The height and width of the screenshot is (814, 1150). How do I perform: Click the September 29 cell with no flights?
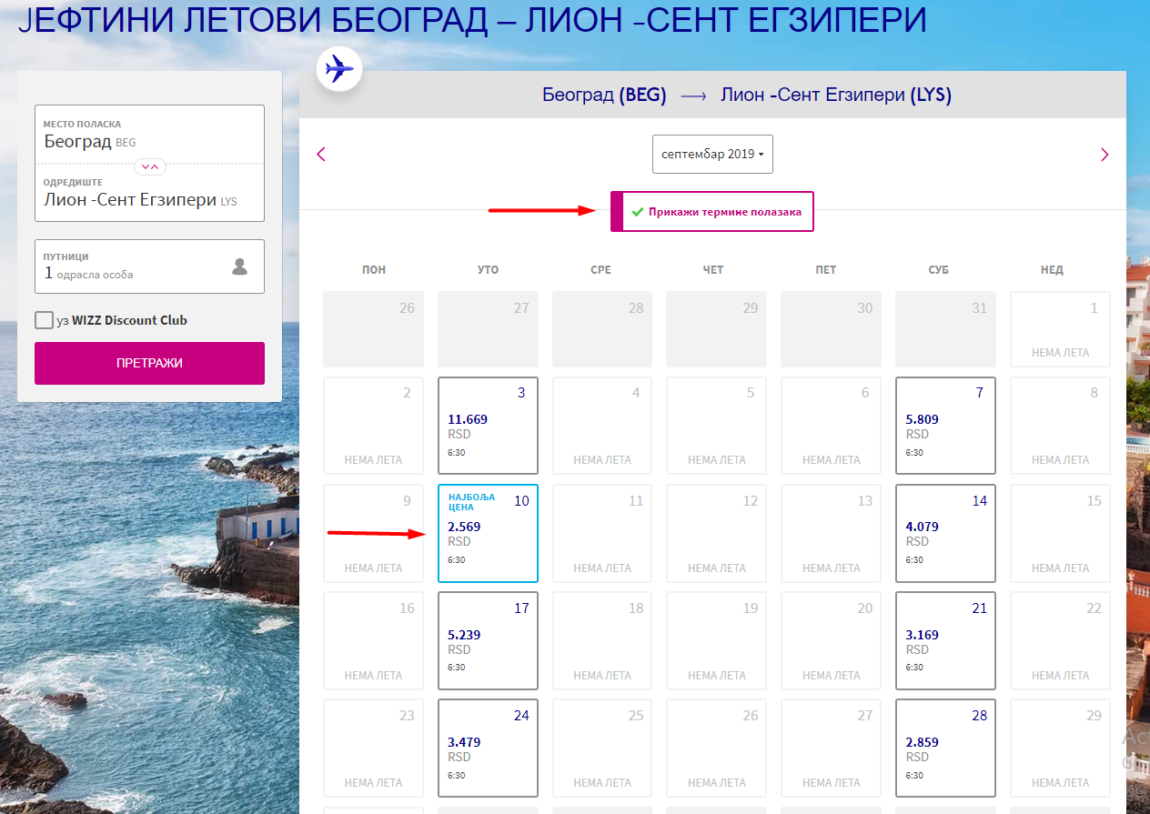pyautogui.click(x=1060, y=748)
